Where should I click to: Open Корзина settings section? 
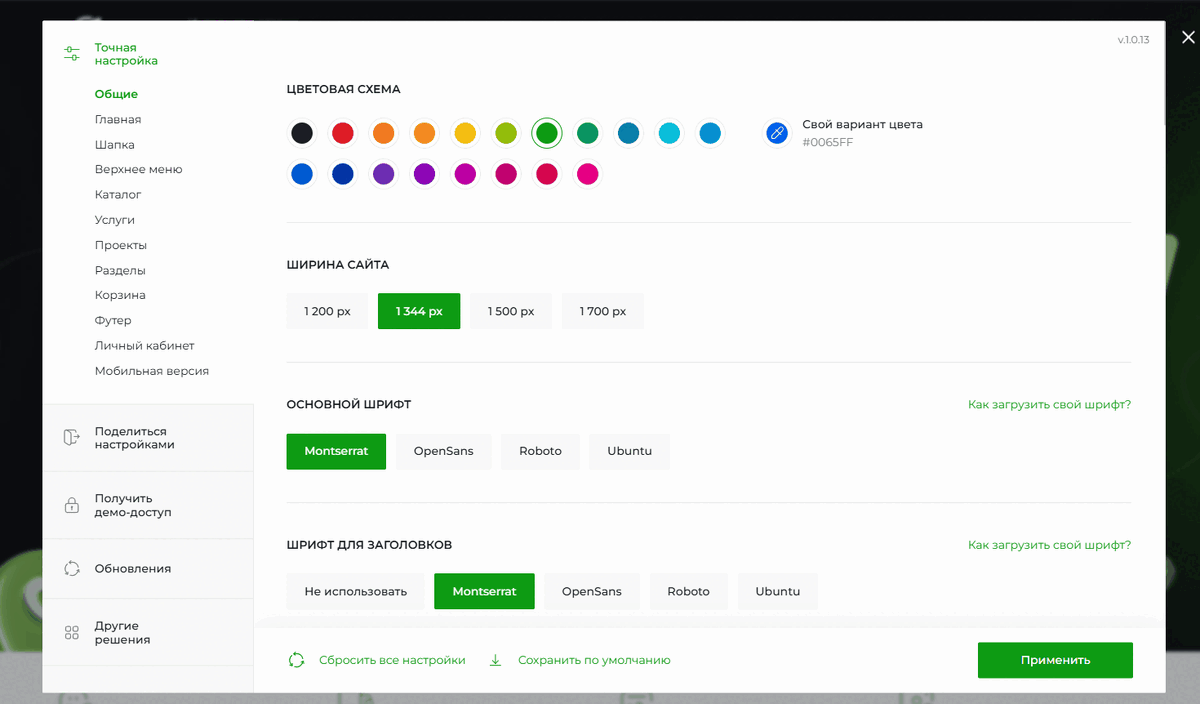(120, 295)
